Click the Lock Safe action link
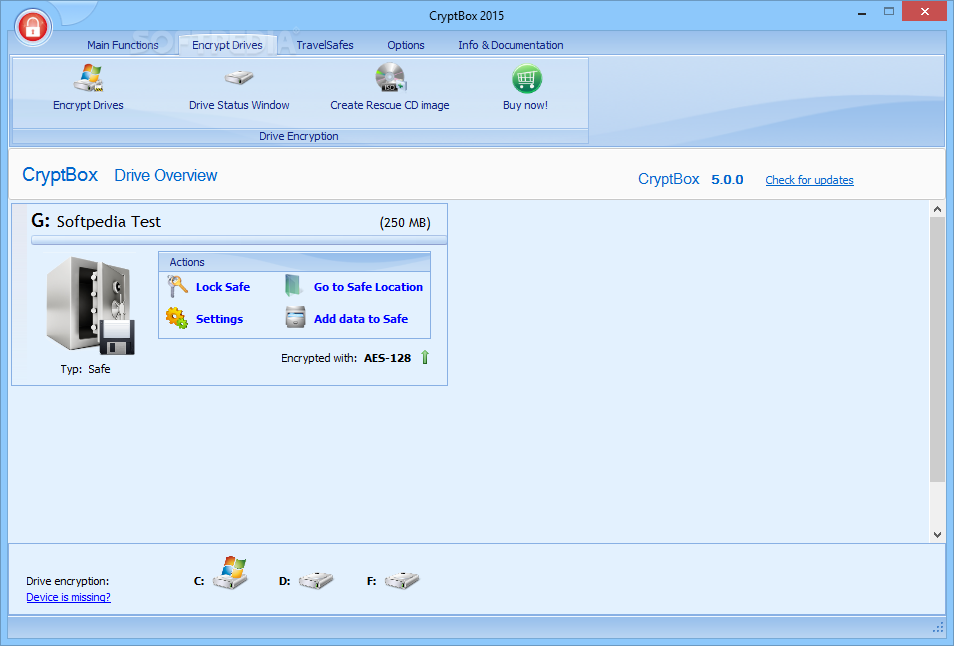954x646 pixels. [x=223, y=287]
